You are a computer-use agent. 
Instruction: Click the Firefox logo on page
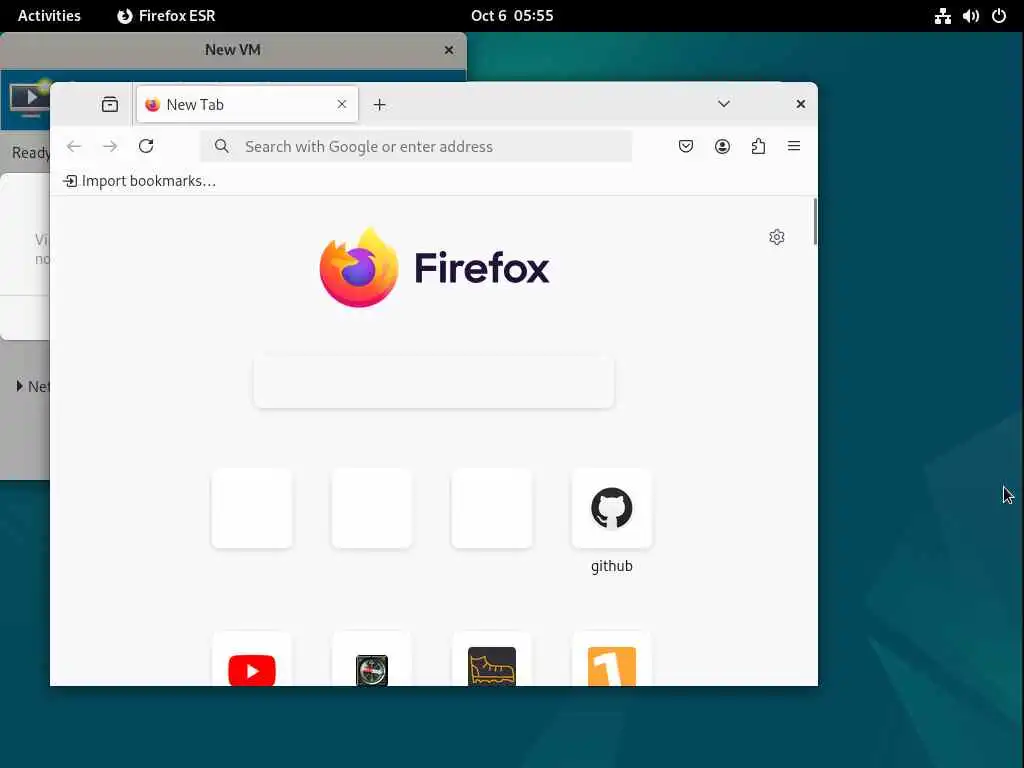[434, 268]
